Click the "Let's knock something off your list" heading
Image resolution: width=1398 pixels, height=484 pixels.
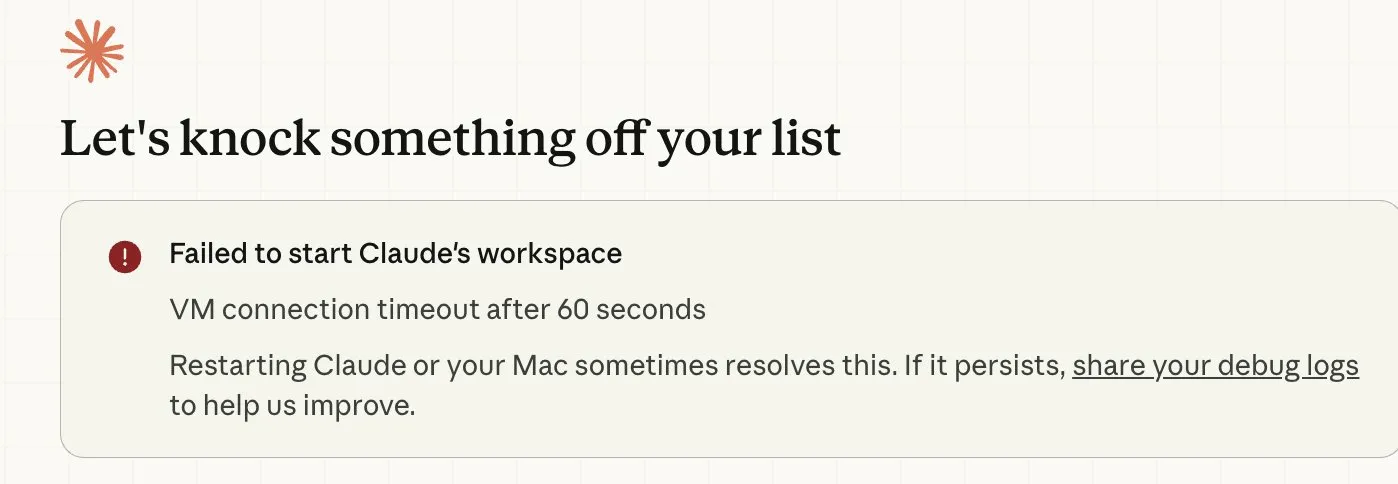450,139
